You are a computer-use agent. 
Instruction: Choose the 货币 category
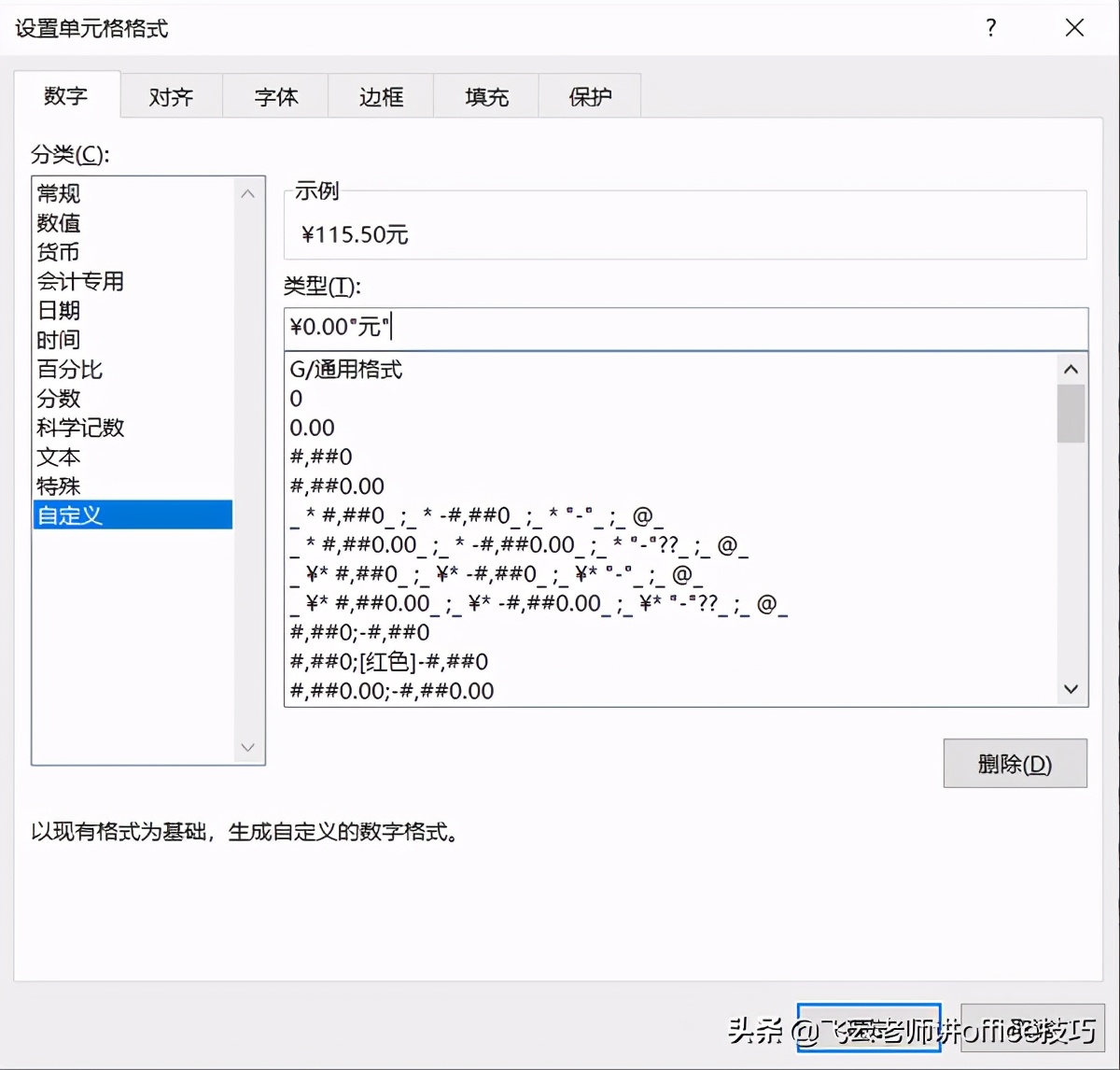pyautogui.click(x=133, y=252)
